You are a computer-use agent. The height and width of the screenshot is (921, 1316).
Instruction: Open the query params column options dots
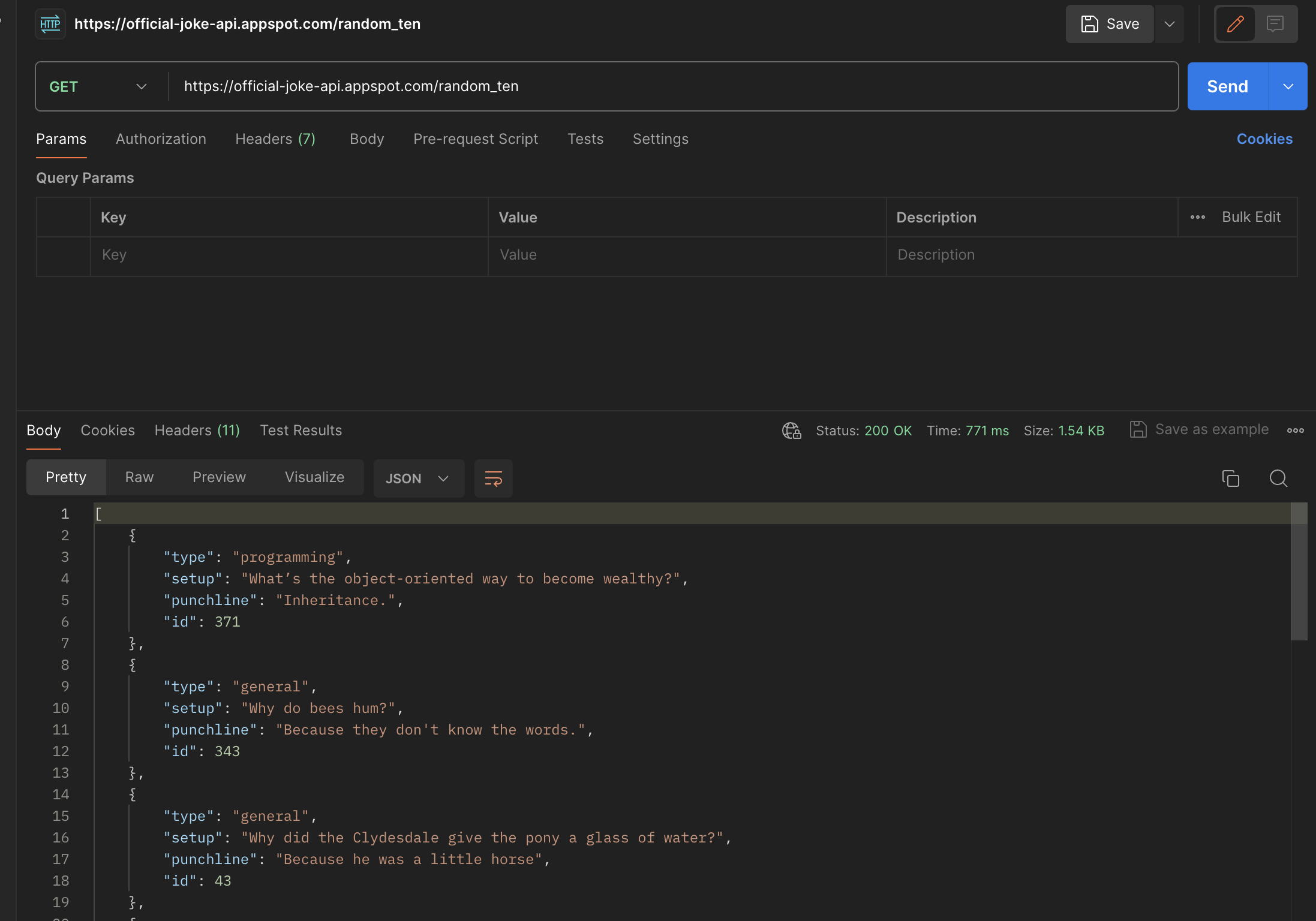tap(1197, 217)
